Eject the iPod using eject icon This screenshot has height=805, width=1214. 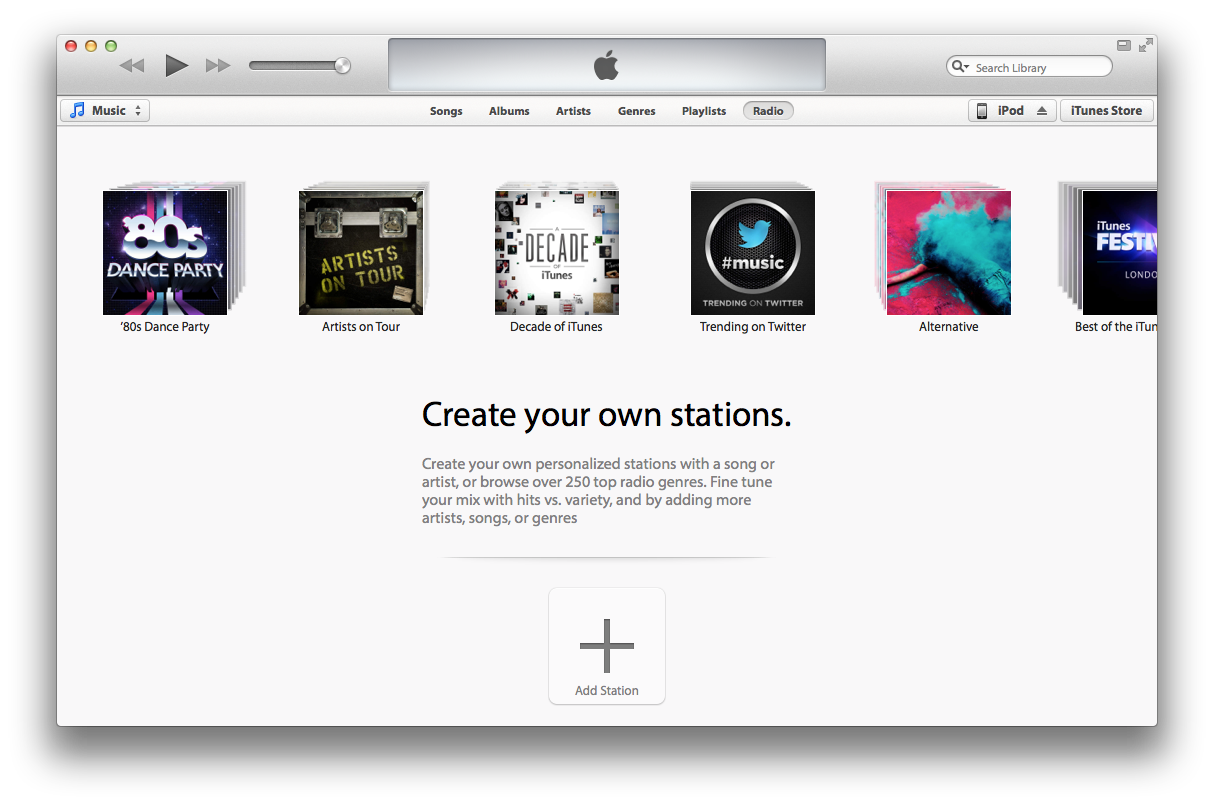(1042, 110)
